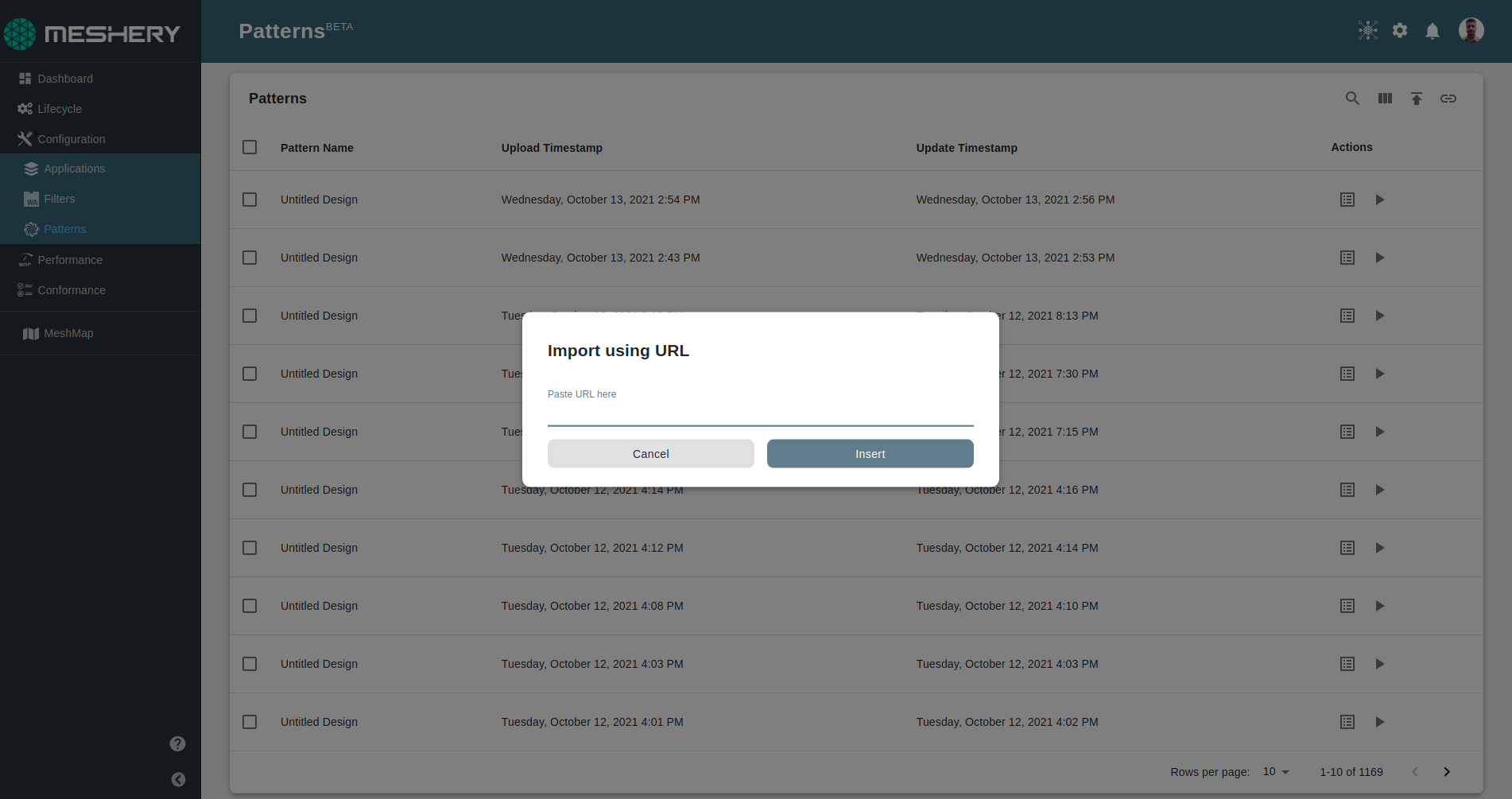Open the rows per page dropdown
The width and height of the screenshot is (1512, 799).
[1276, 772]
